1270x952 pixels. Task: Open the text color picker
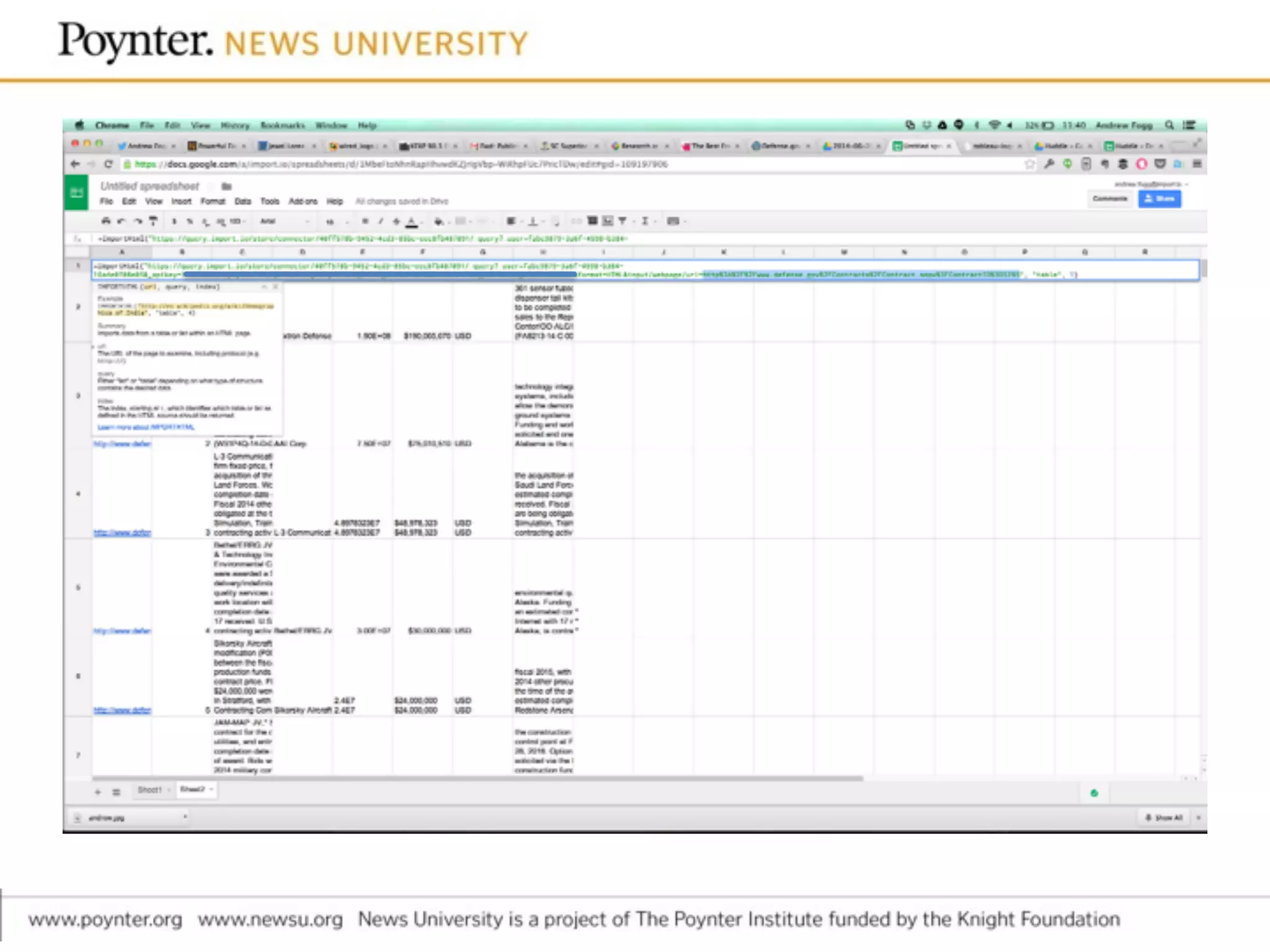tap(412, 221)
